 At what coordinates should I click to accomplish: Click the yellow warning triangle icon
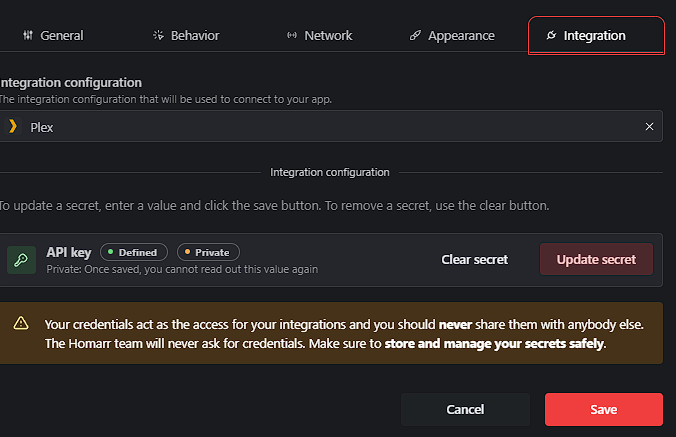pyautogui.click(x=21, y=324)
